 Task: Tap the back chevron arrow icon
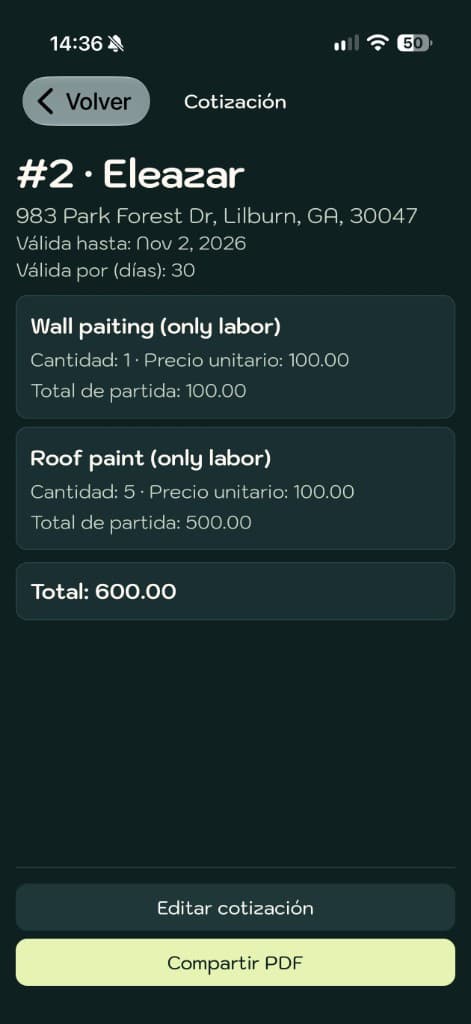[x=45, y=102]
